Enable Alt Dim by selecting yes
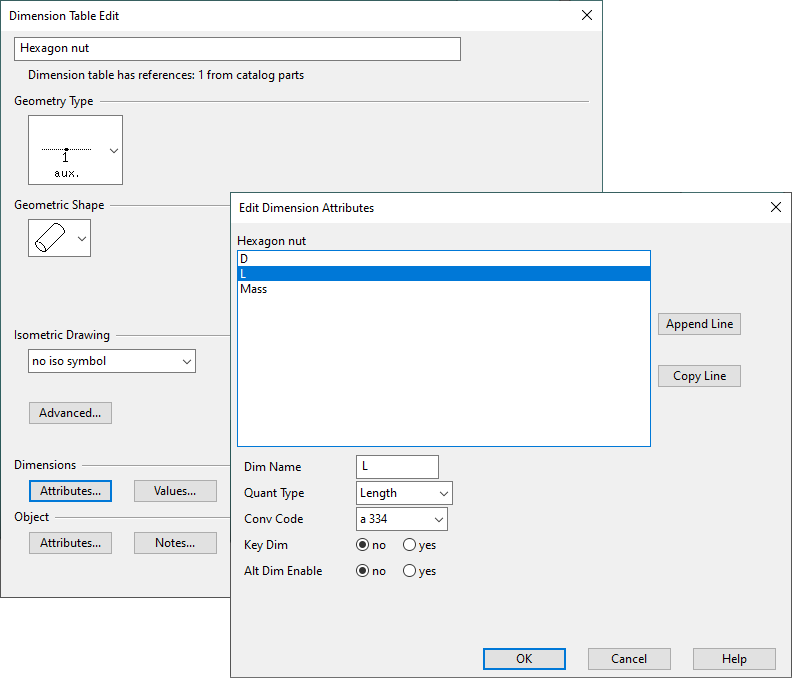Image resolution: width=792 pixels, height=678 pixels. (410, 571)
